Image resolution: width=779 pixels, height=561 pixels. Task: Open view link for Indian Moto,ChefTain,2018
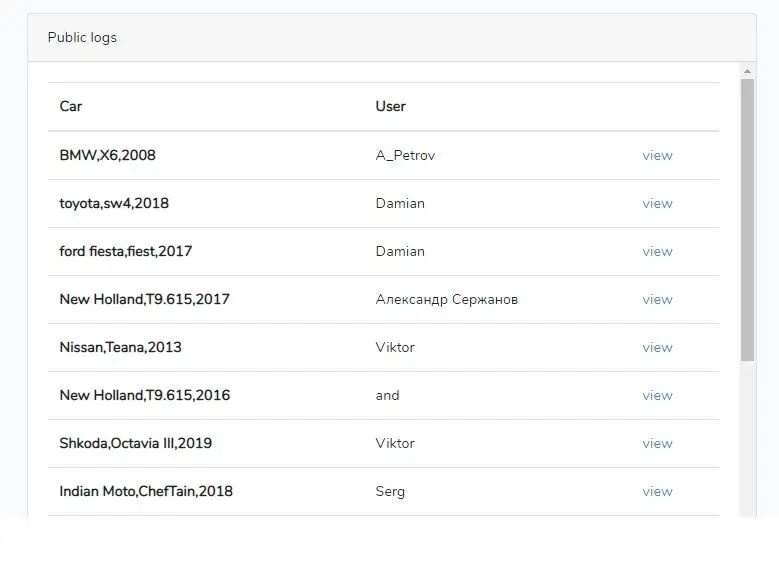[657, 491]
